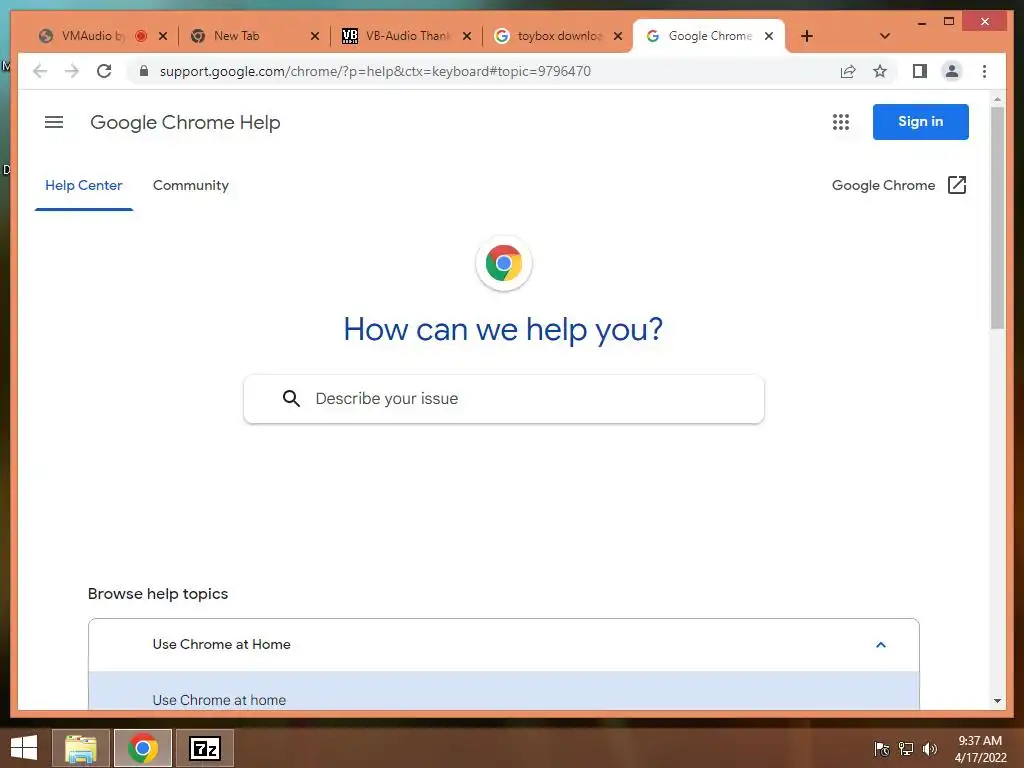Screen dimensions: 1024x768
Task: Click the Chrome taskbar icon
Action: [x=143, y=748]
